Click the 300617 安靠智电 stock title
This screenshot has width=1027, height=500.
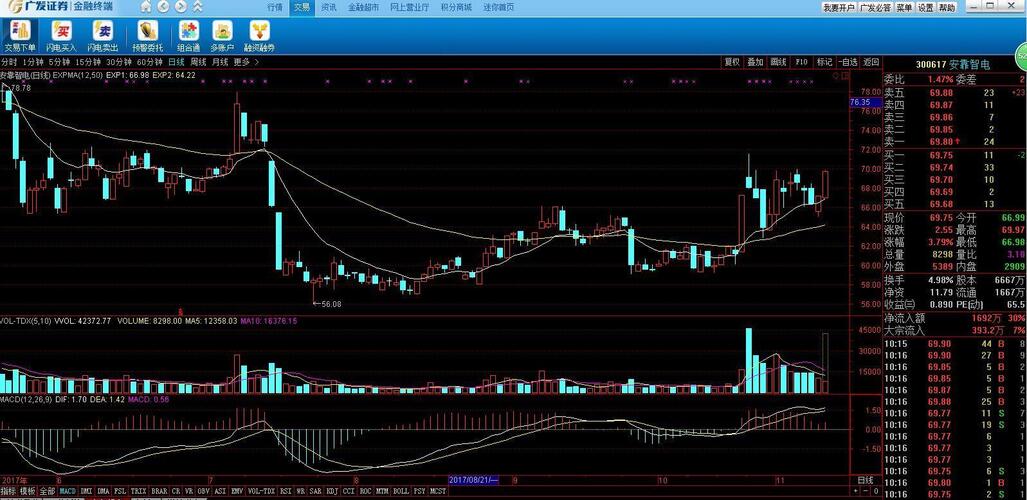(x=953, y=64)
